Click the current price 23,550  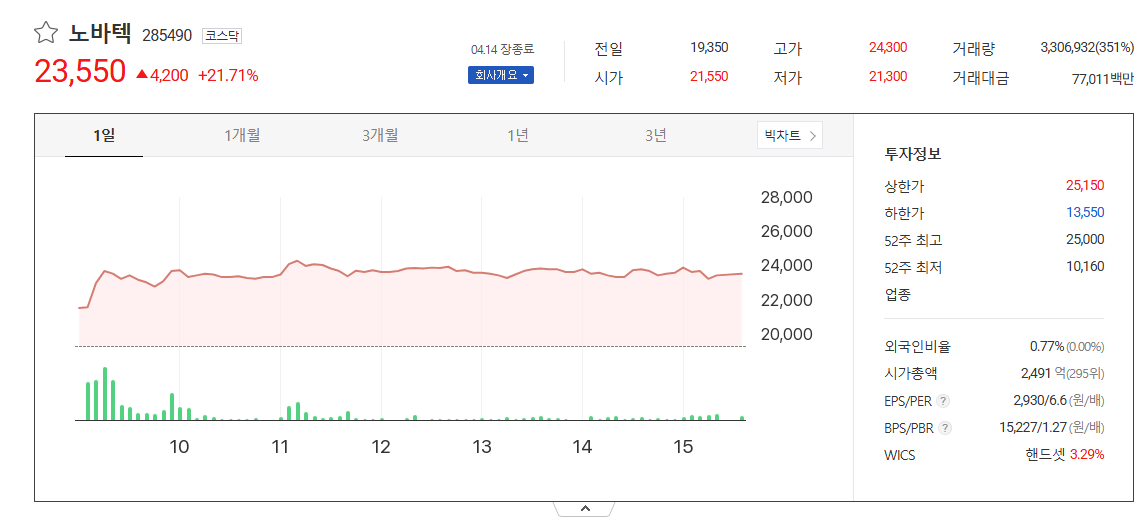80,72
